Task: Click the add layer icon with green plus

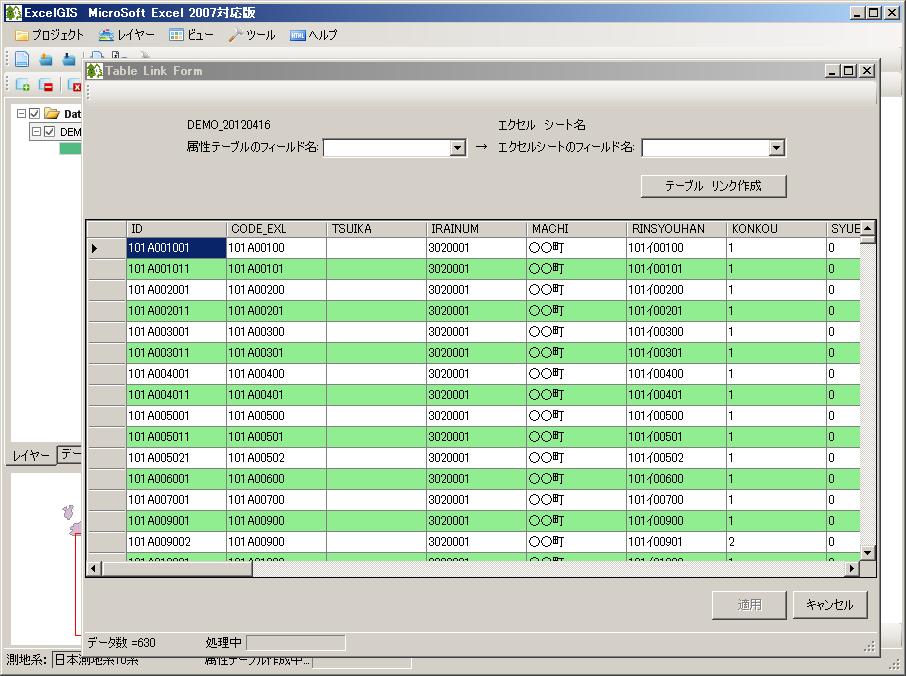Action: 22,85
